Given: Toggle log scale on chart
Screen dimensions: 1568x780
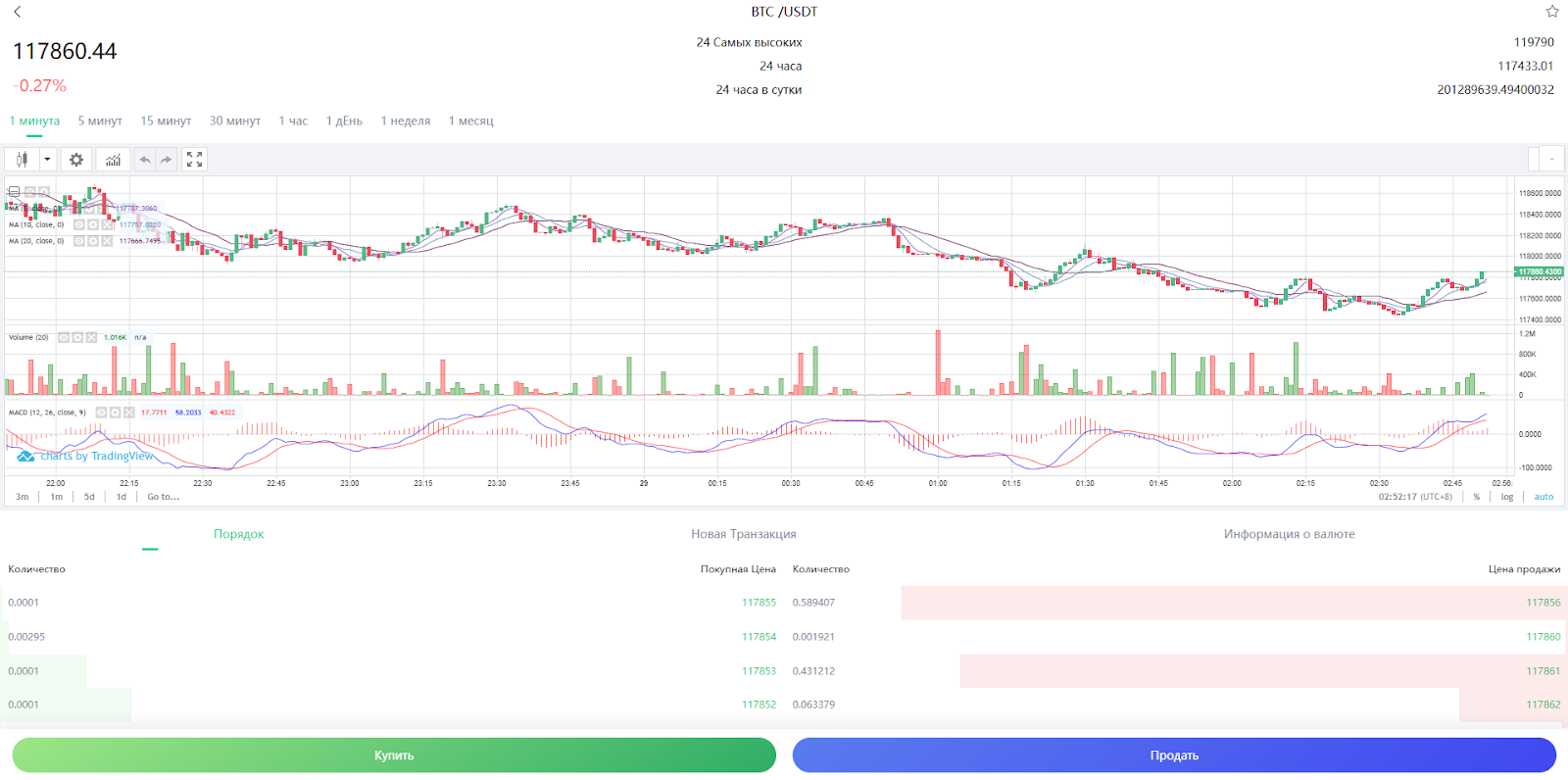Looking at the screenshot, I should 1507,497.
